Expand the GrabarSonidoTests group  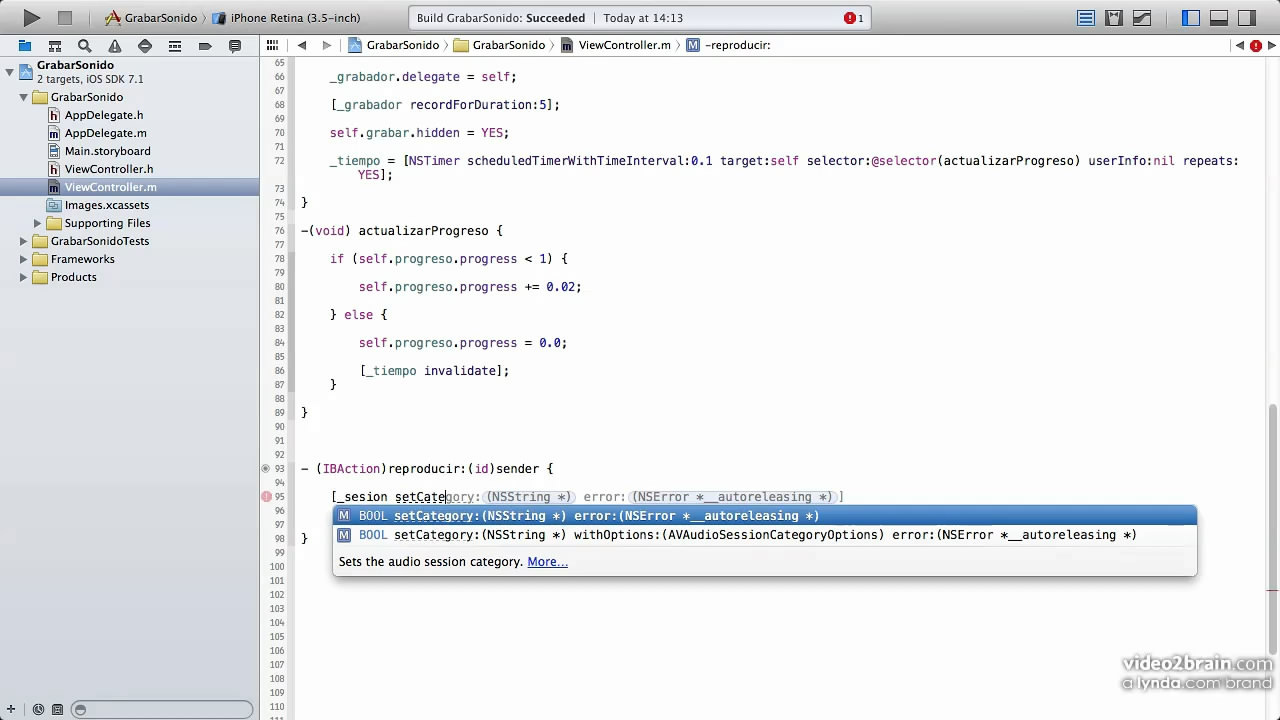[23, 241]
